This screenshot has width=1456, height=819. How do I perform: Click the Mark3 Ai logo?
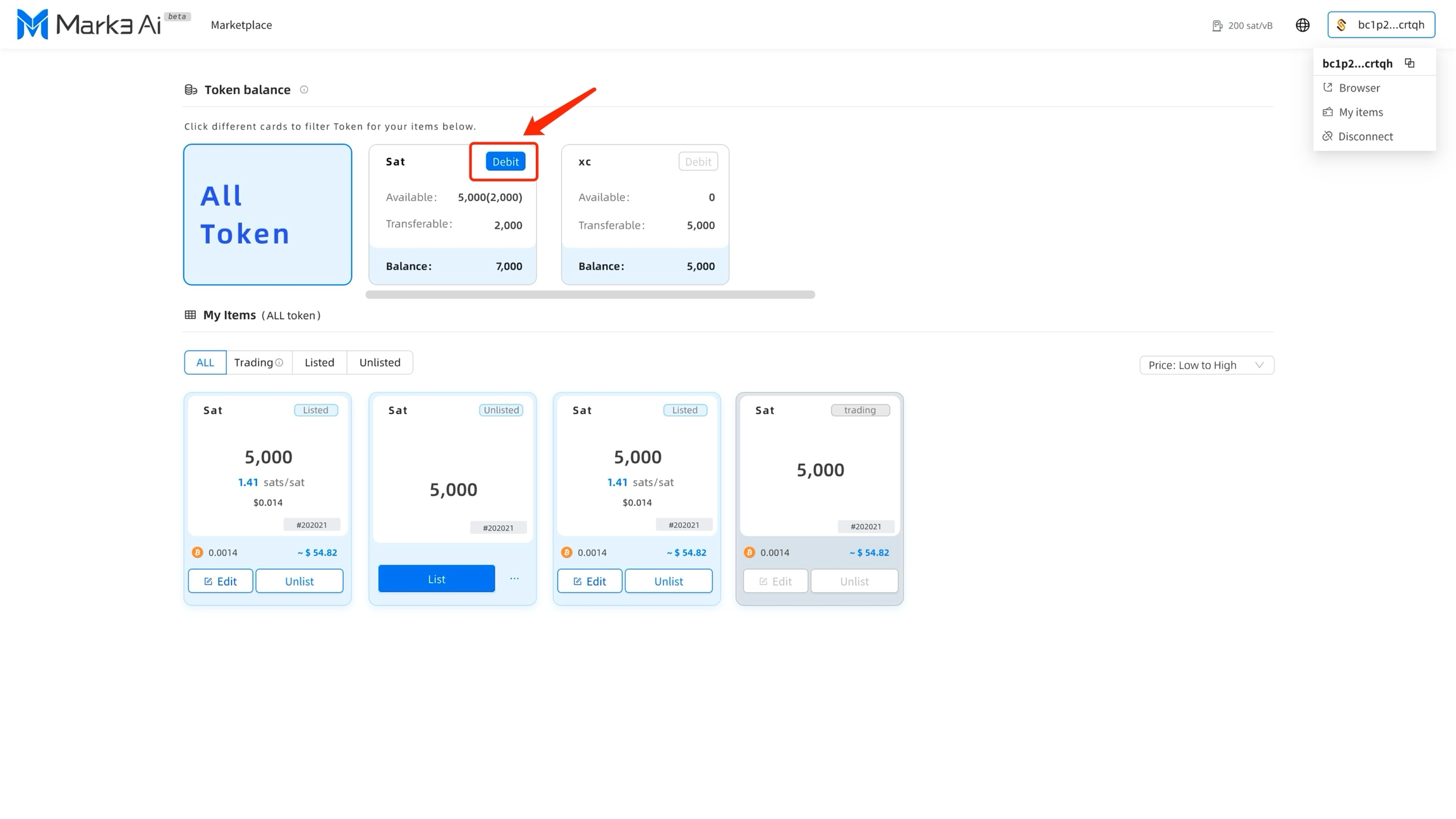point(88,25)
